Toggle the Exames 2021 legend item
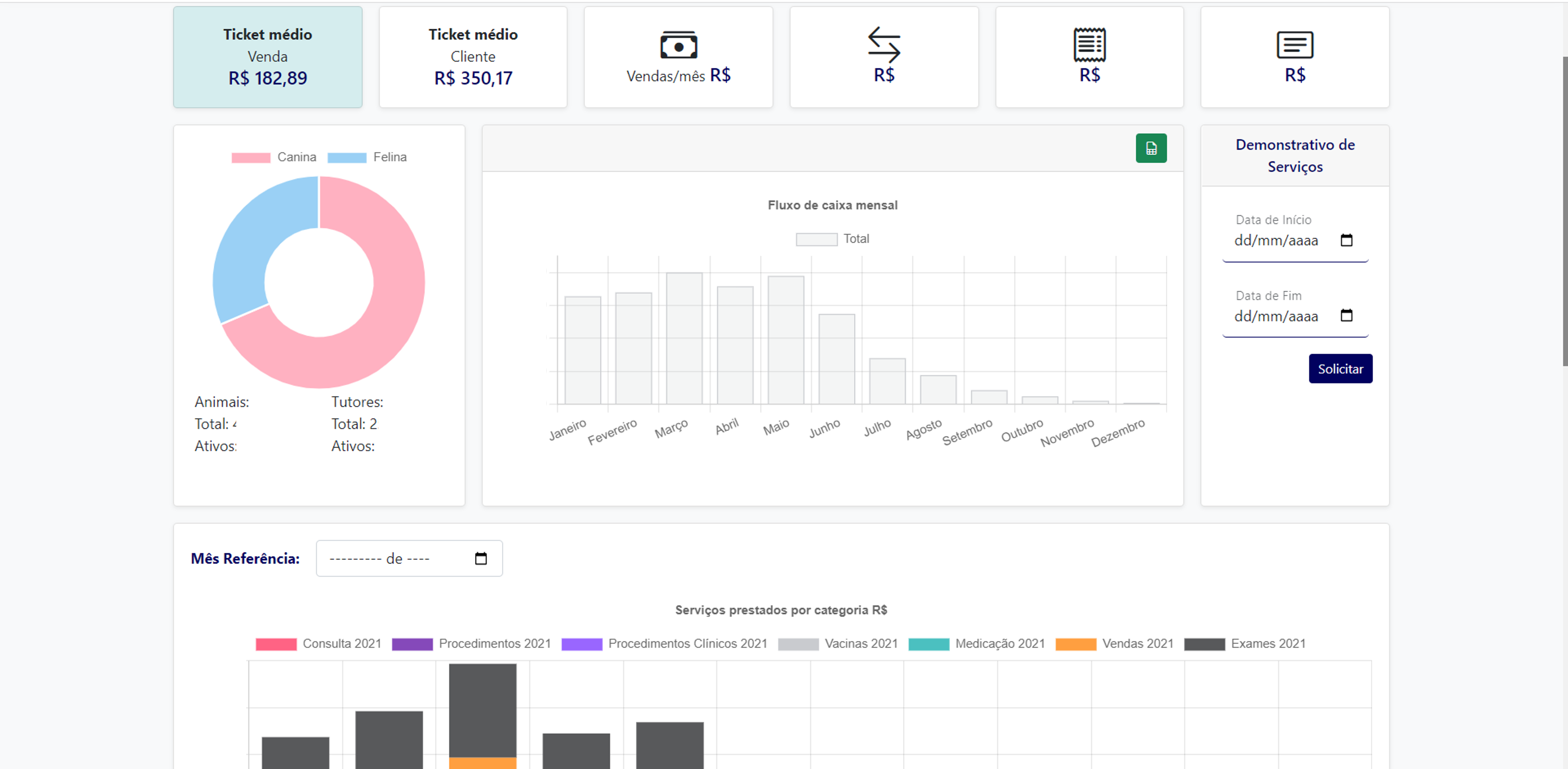 pyautogui.click(x=1245, y=644)
